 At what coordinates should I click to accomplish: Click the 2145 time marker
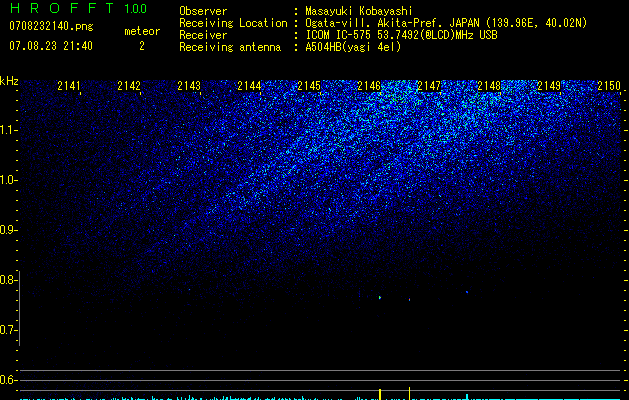pyautogui.click(x=309, y=86)
